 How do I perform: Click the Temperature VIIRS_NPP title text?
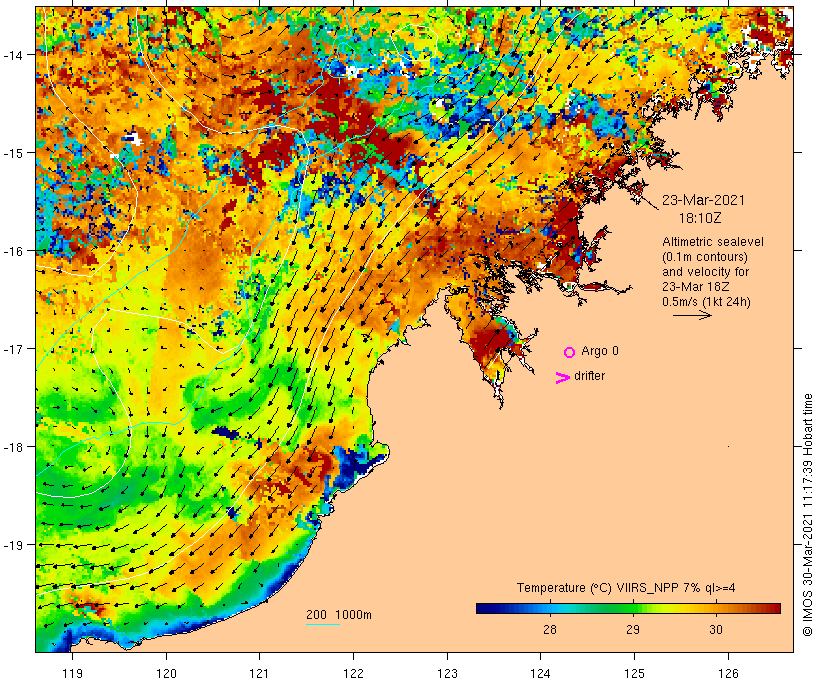pyautogui.click(x=626, y=587)
